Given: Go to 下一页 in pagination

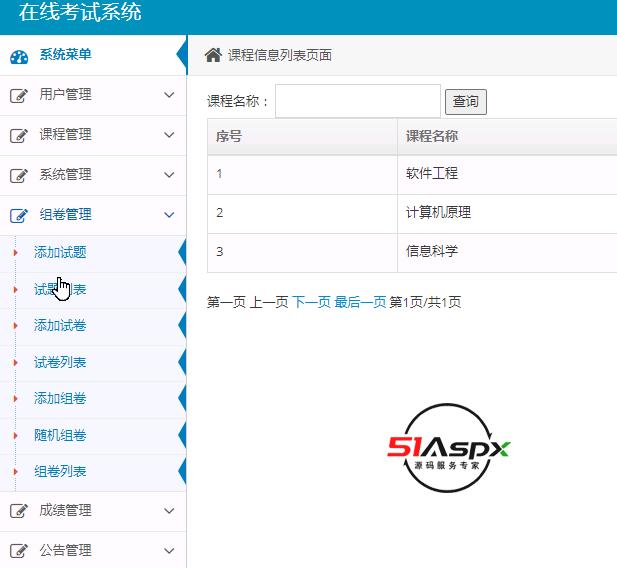Looking at the screenshot, I should [x=311, y=302].
